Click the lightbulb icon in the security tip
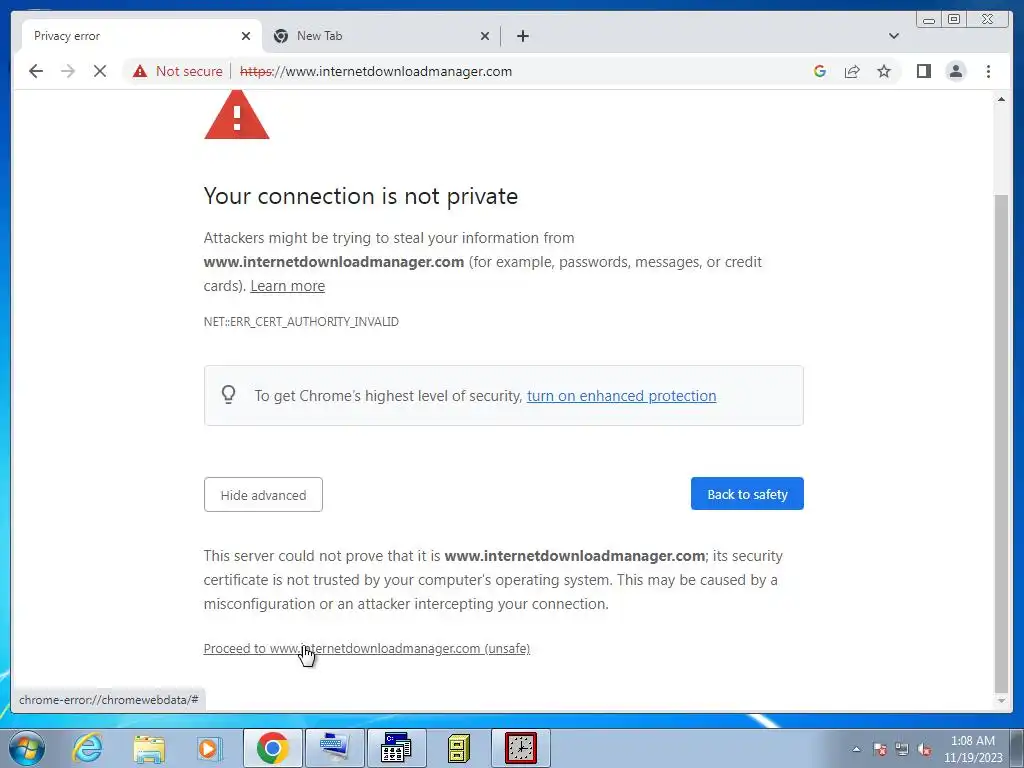This screenshot has width=1024, height=768. (229, 394)
